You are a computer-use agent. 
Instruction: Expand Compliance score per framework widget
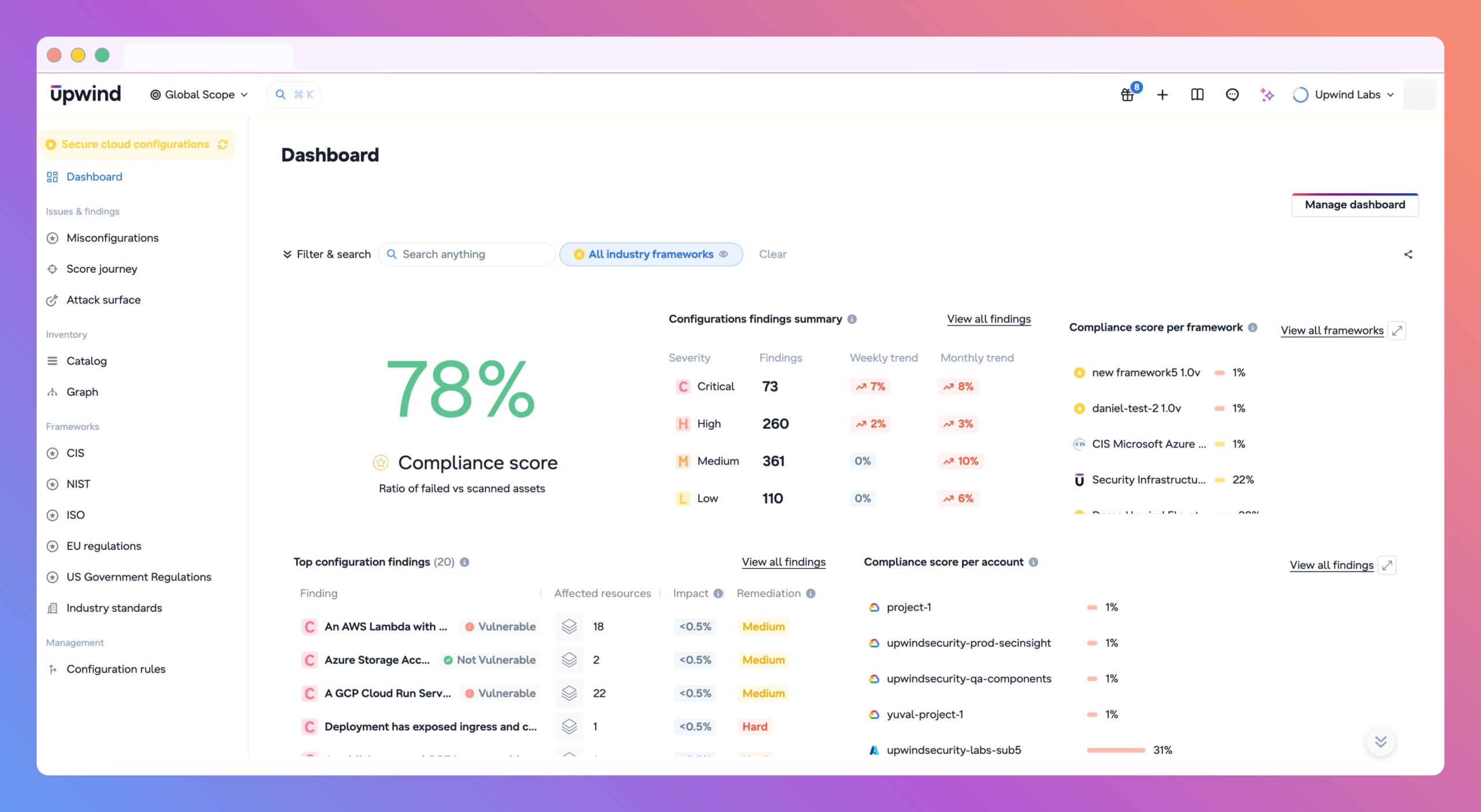(x=1397, y=330)
